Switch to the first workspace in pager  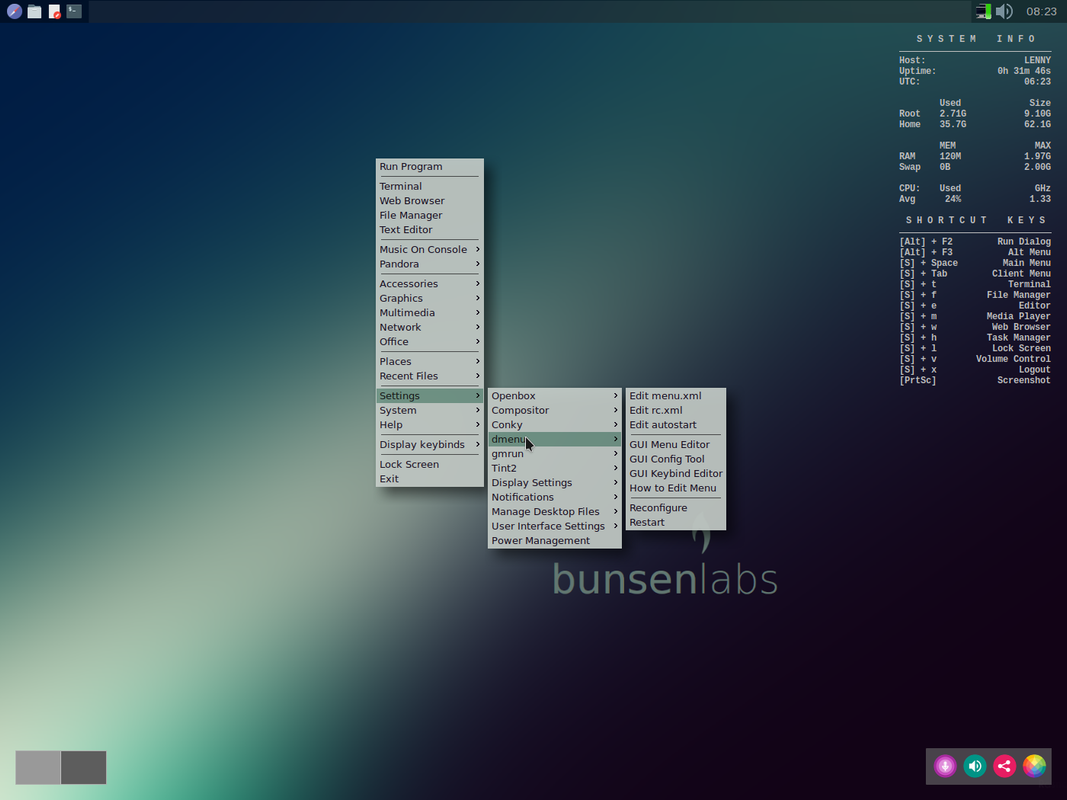tap(38, 767)
